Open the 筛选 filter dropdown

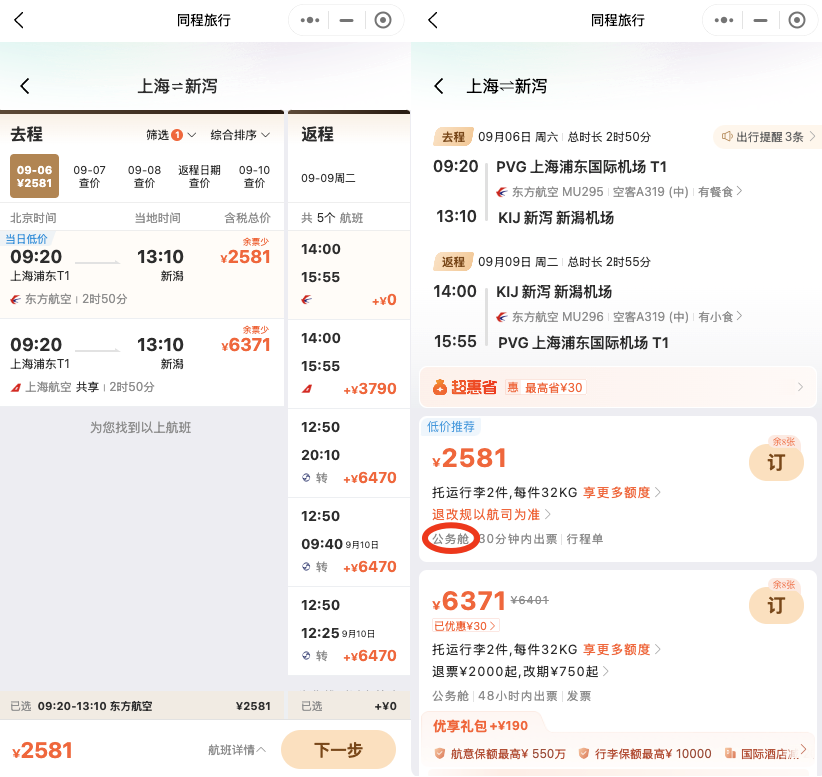(x=171, y=135)
